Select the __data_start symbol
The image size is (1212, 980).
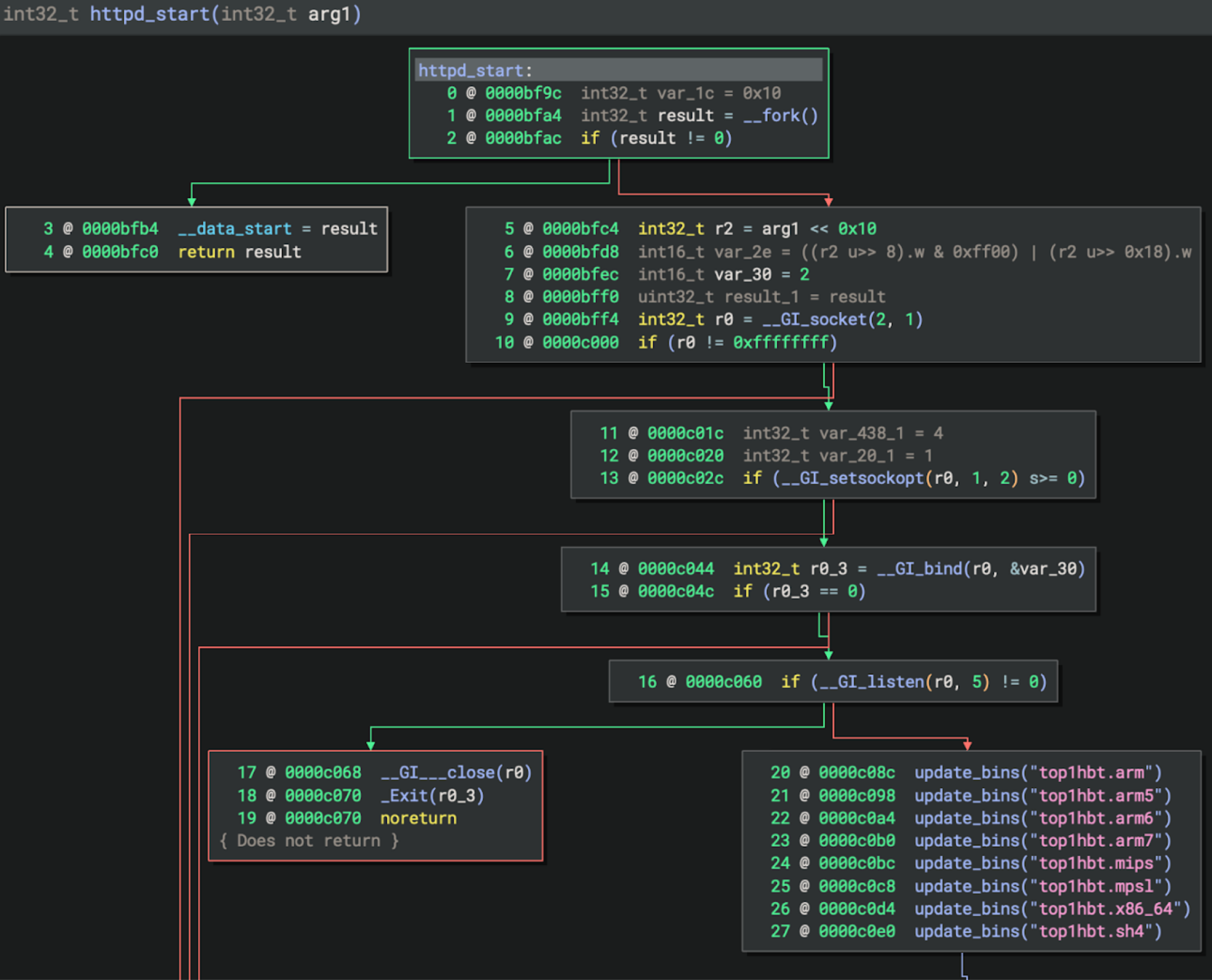point(234,228)
